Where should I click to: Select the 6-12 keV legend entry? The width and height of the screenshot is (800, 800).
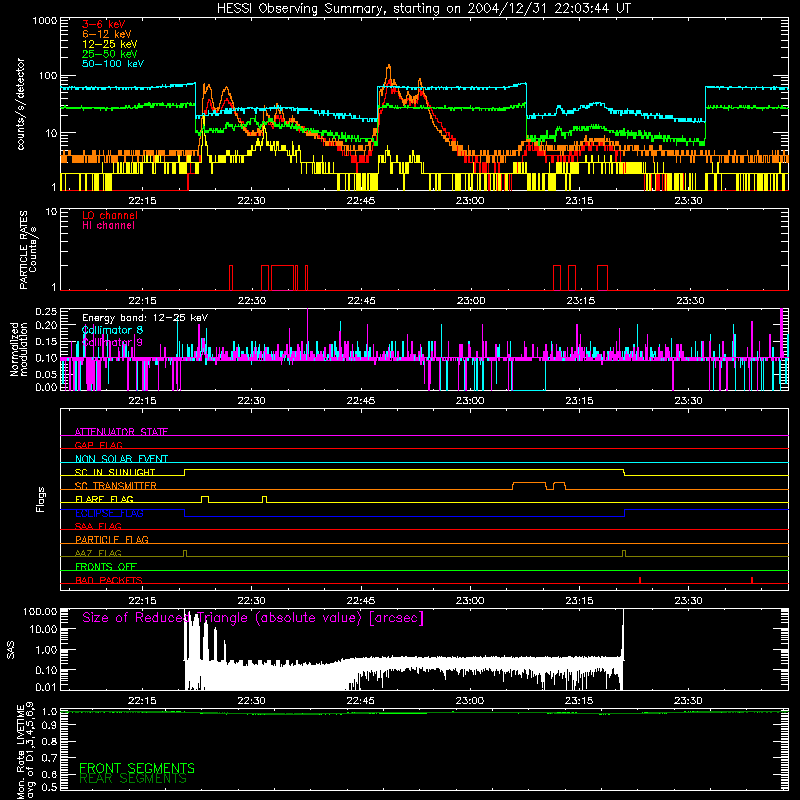107,34
